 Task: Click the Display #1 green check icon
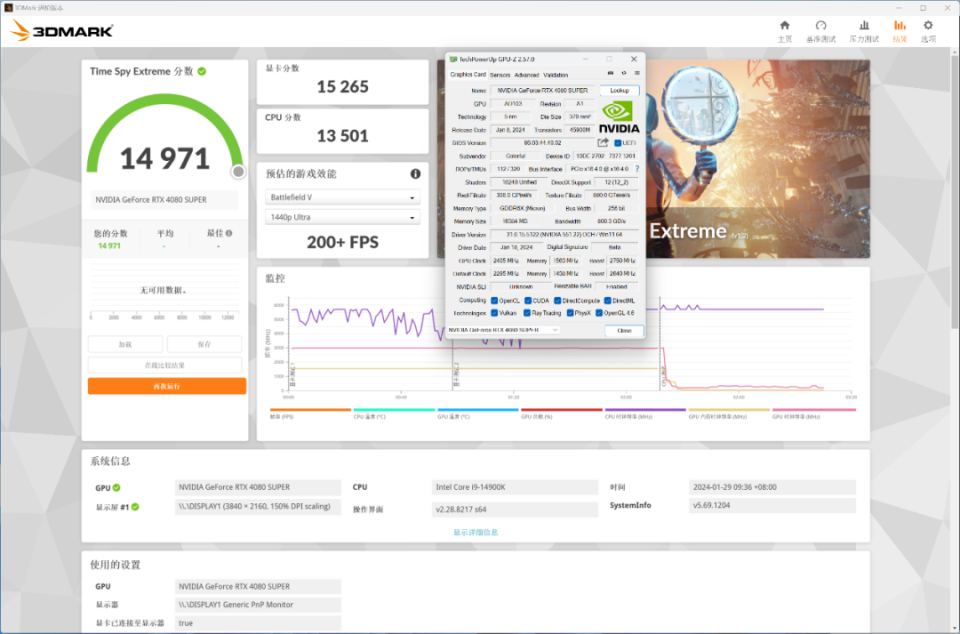coord(135,507)
